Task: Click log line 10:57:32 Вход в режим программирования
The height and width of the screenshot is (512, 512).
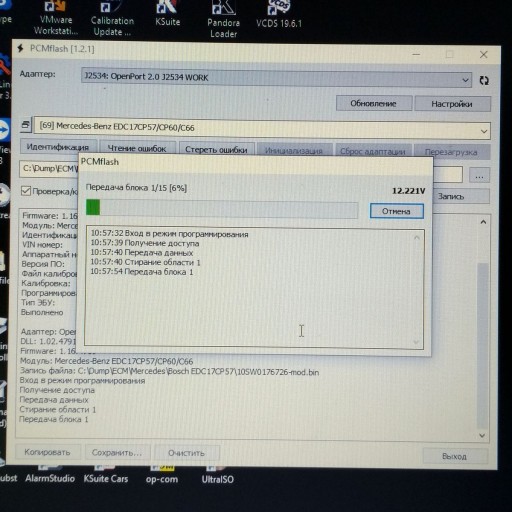Action: pos(170,234)
